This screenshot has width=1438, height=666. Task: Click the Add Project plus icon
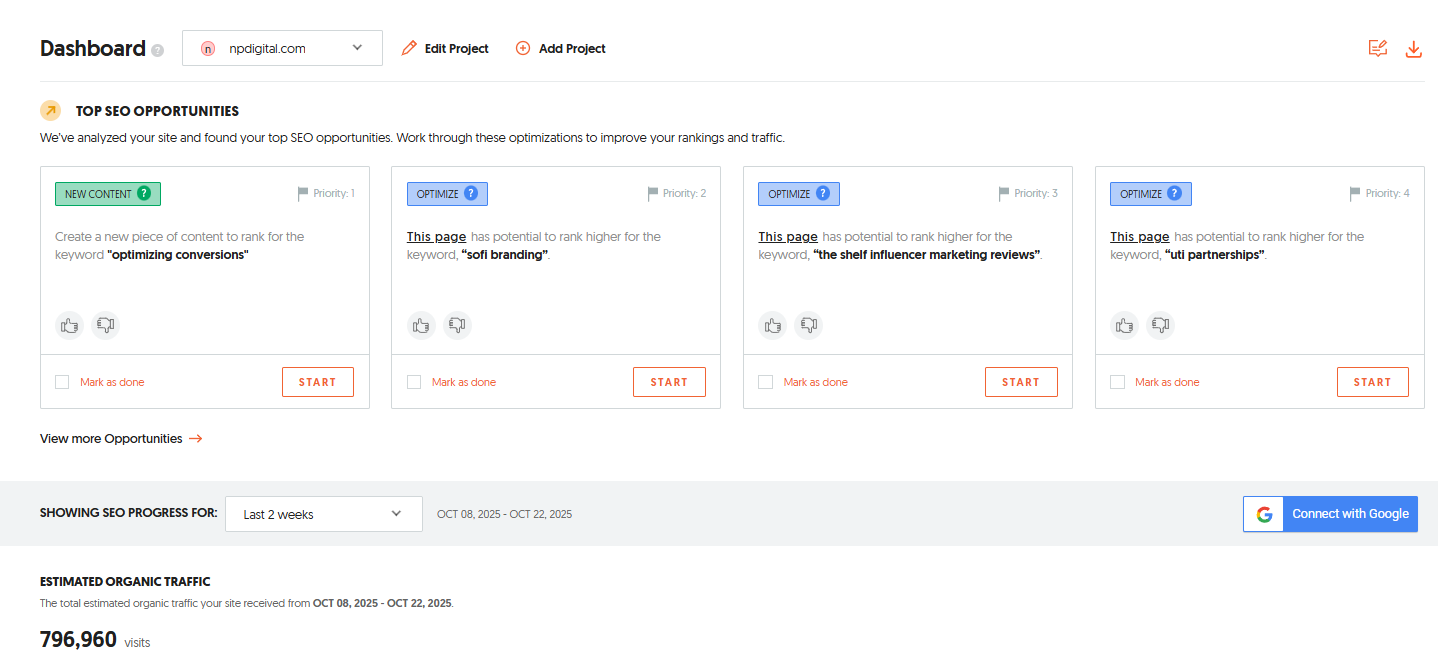click(x=523, y=48)
